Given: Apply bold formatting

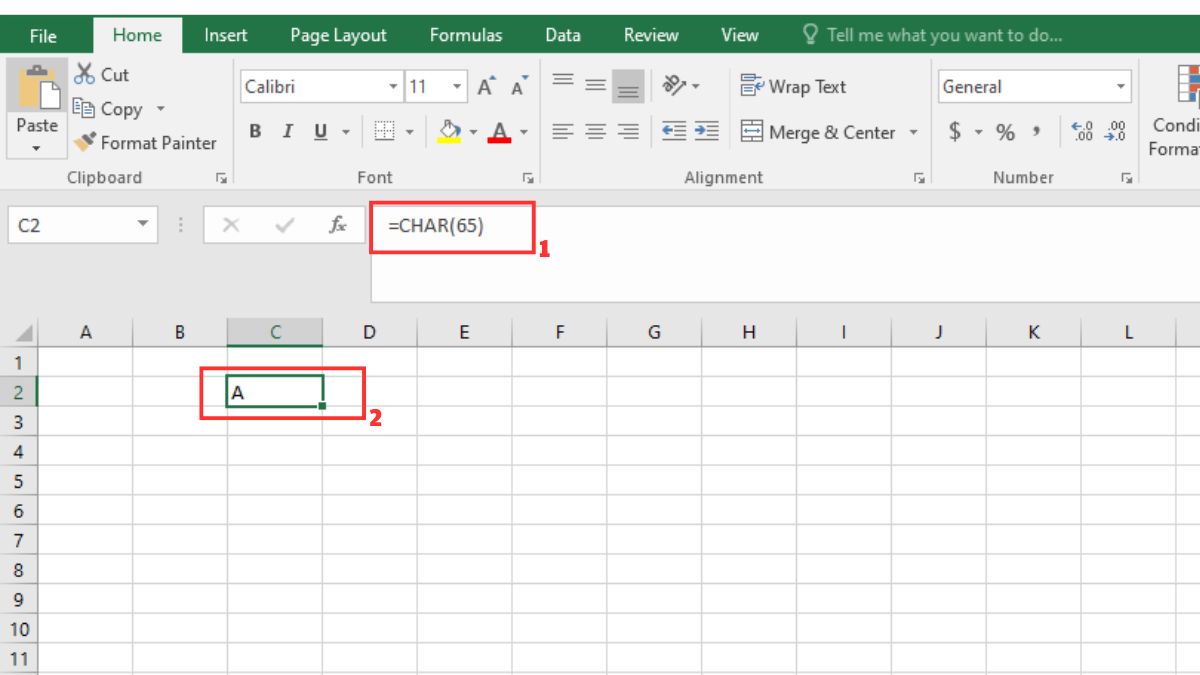Looking at the screenshot, I should [256, 131].
